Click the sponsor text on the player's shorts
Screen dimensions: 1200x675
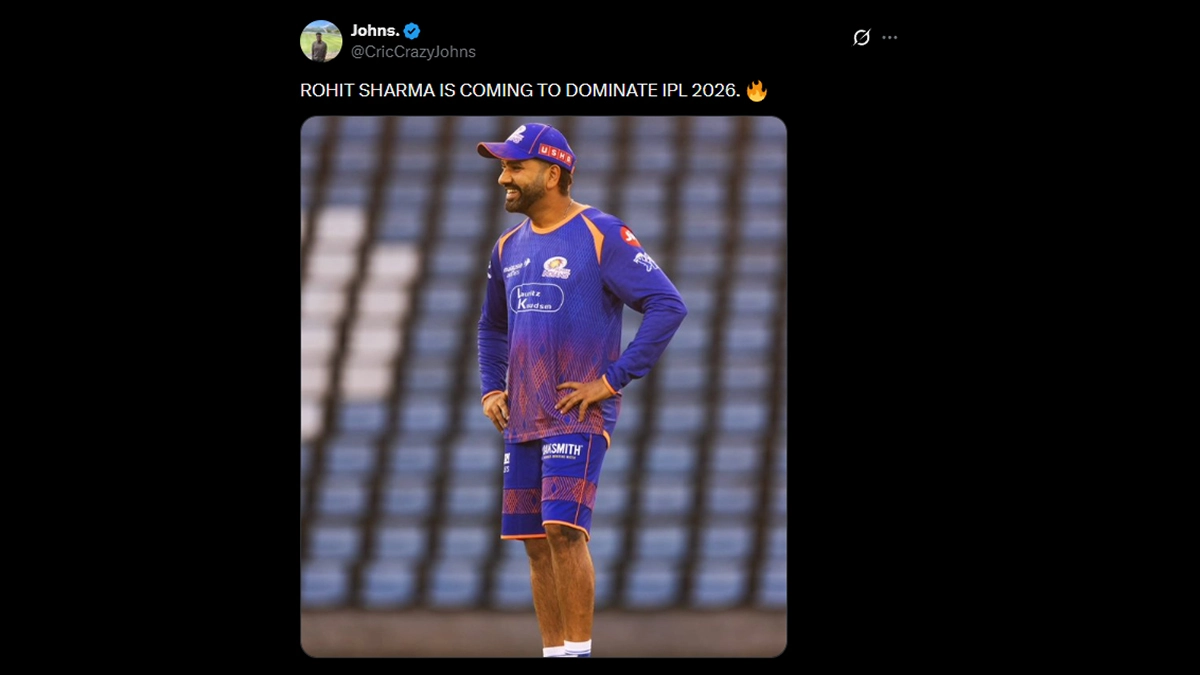point(562,451)
